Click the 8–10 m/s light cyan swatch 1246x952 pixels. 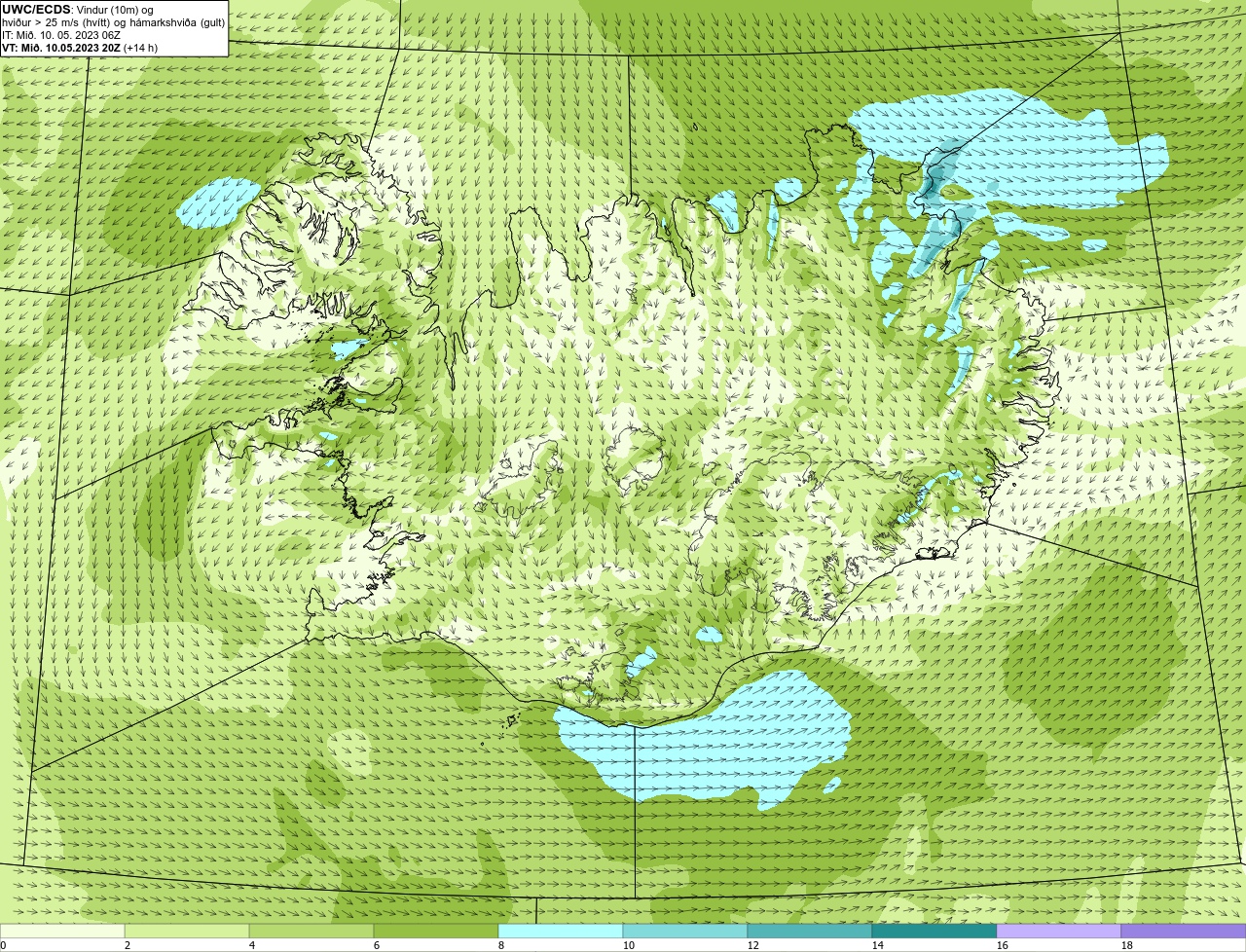[x=561, y=932]
